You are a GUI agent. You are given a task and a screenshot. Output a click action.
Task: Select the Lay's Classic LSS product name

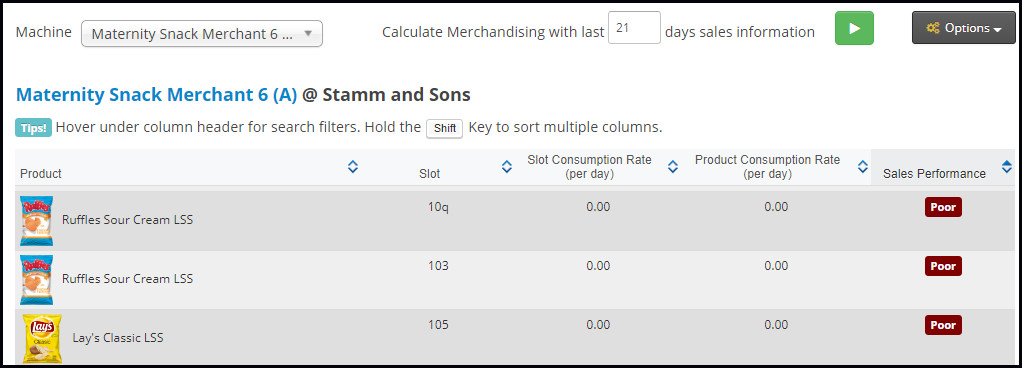[x=118, y=338]
